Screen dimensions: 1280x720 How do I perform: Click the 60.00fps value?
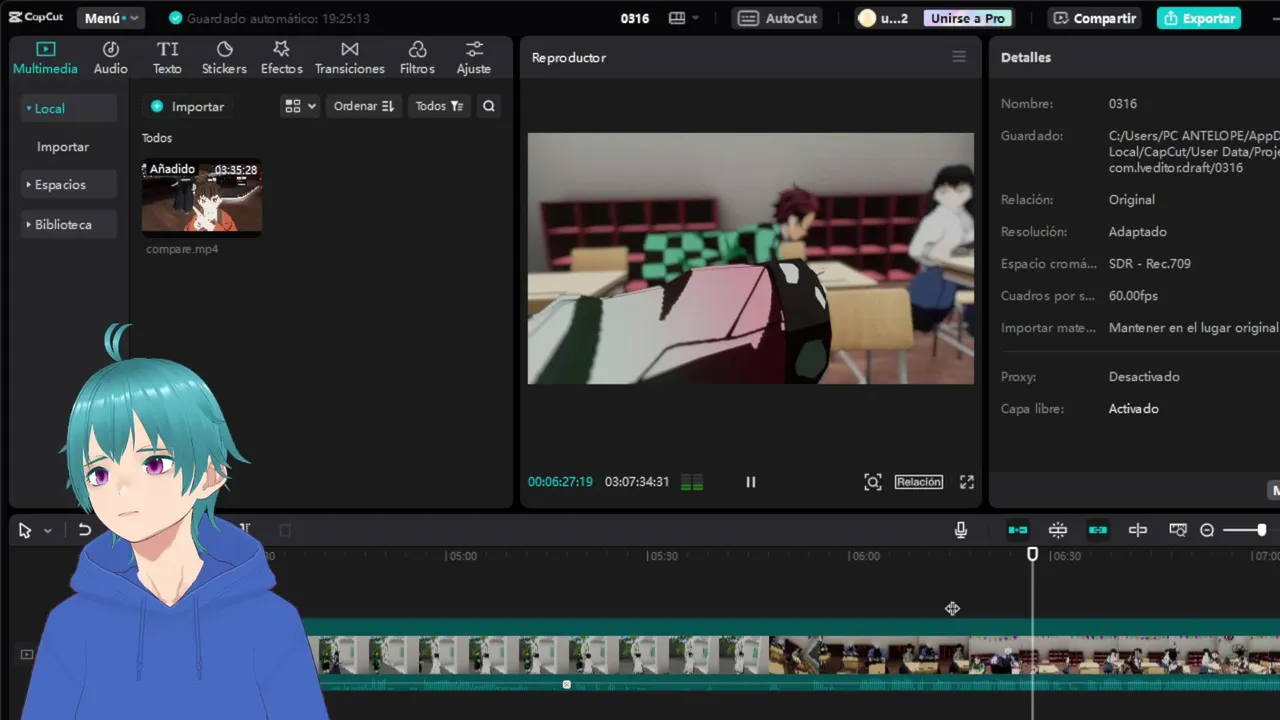pos(1133,296)
